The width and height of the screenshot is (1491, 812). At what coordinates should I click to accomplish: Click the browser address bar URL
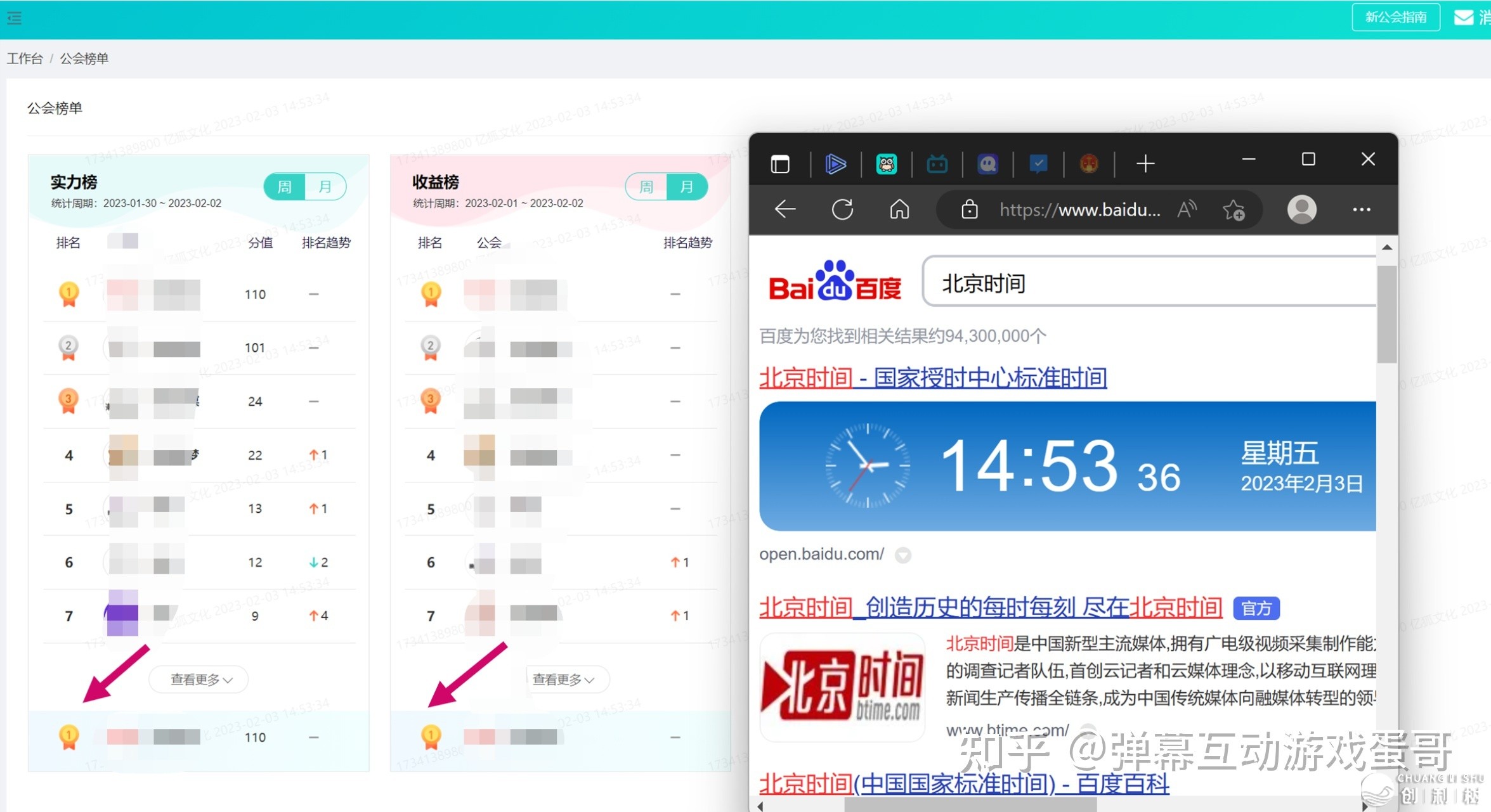tap(1080, 210)
